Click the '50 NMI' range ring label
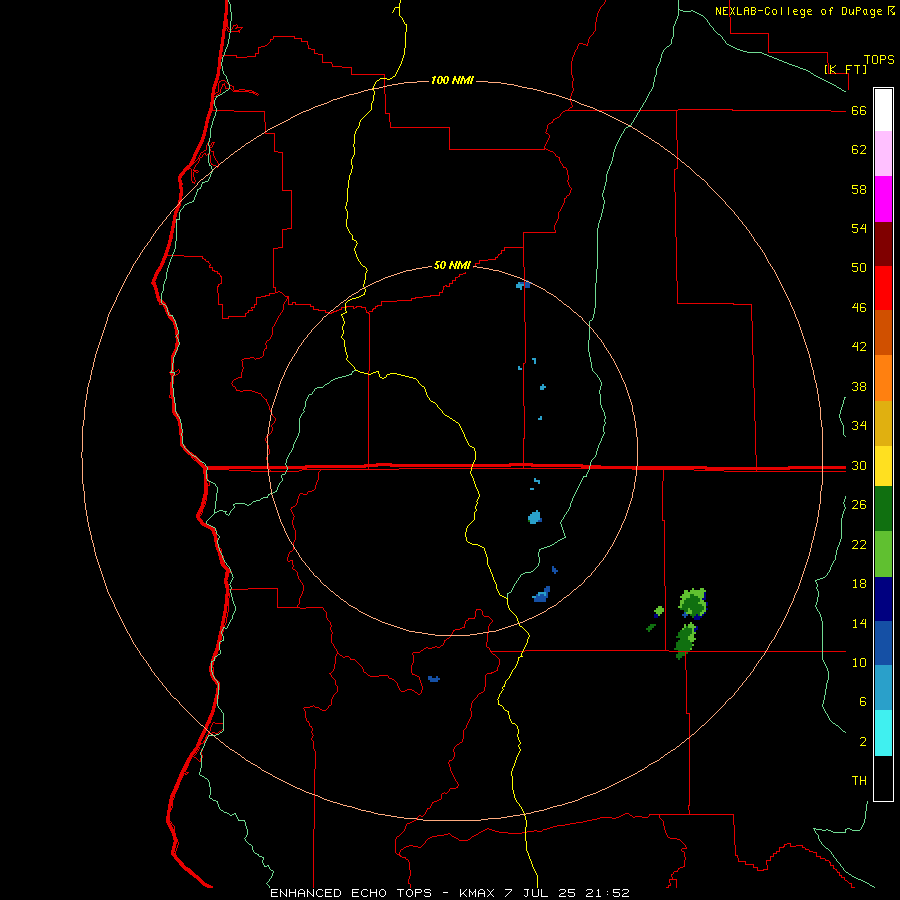This screenshot has width=900, height=900. pyautogui.click(x=452, y=265)
